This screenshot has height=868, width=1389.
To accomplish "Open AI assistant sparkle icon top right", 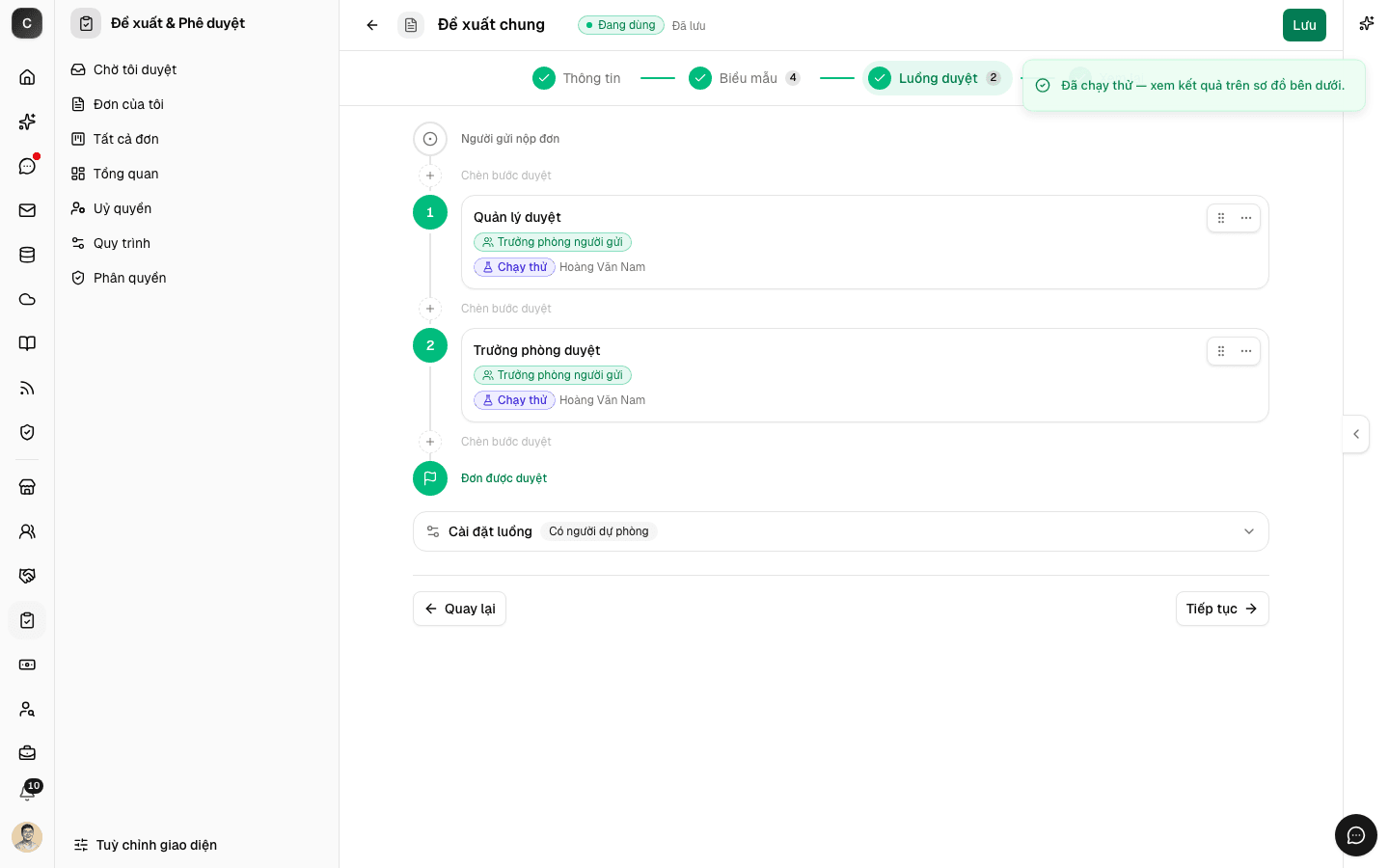I will coord(1366,23).
